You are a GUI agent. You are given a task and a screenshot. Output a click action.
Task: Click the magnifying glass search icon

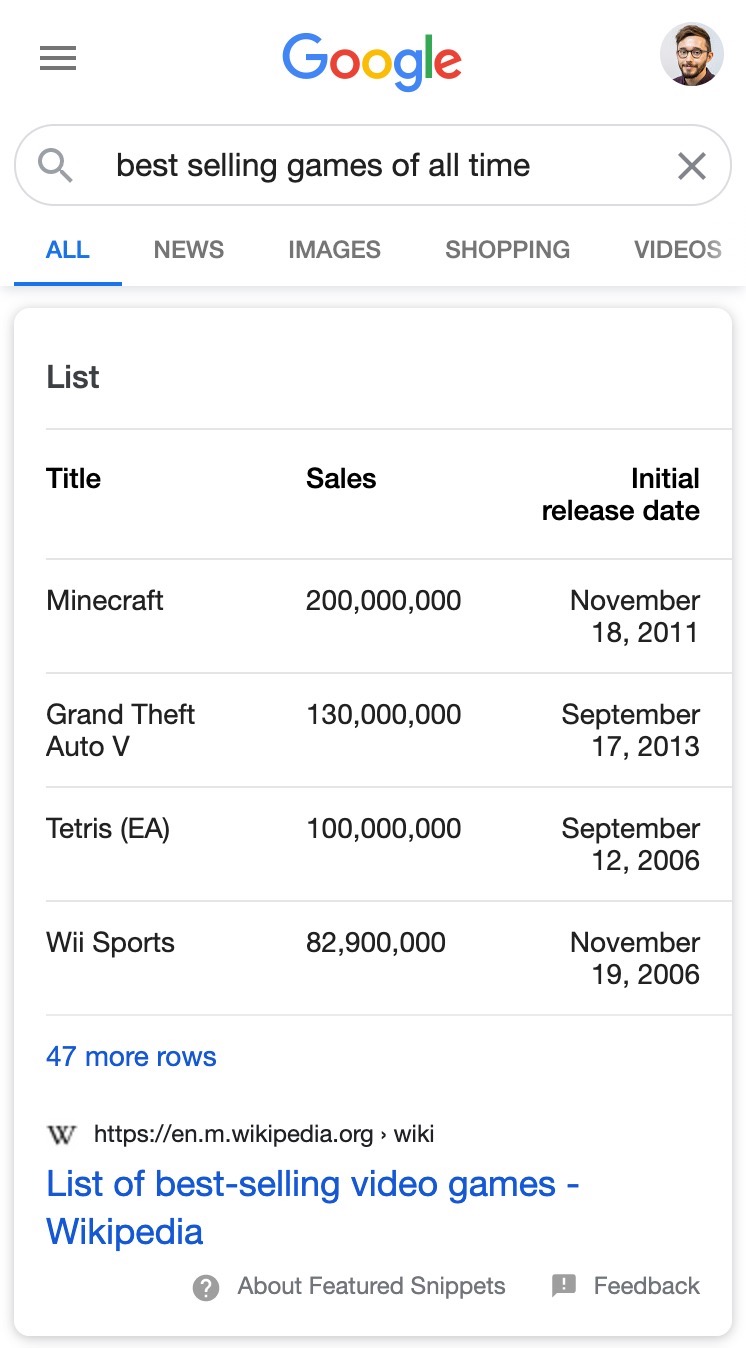click(55, 165)
